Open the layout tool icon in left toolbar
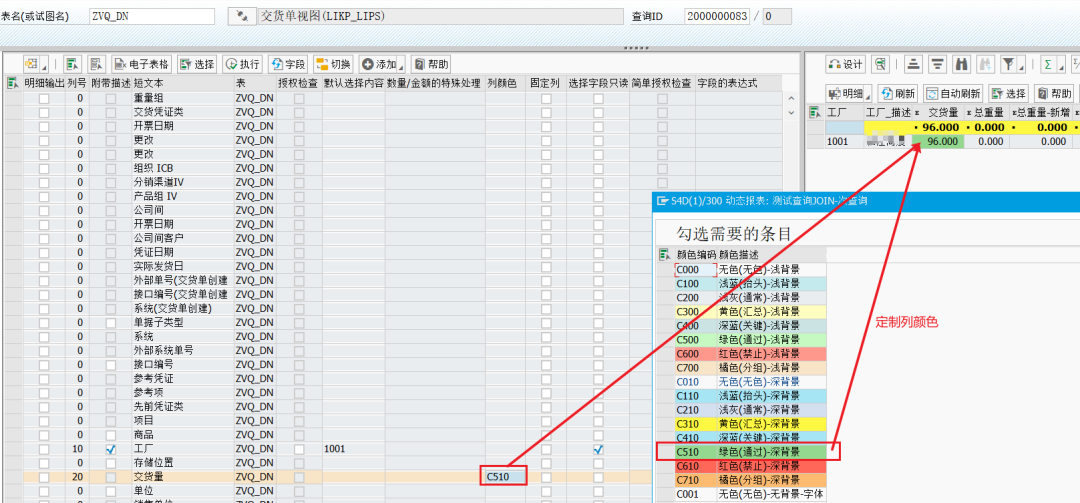The image size is (1080, 503). tap(32, 64)
